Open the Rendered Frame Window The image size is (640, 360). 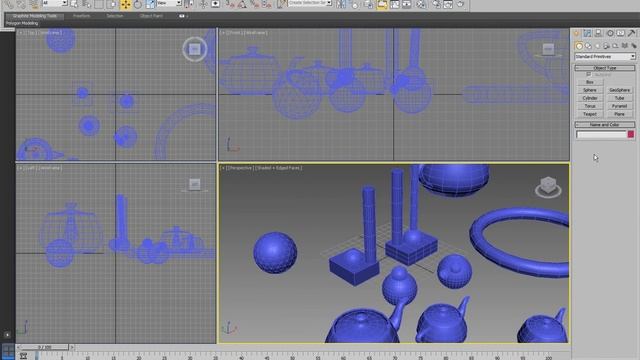tap(448, 4)
